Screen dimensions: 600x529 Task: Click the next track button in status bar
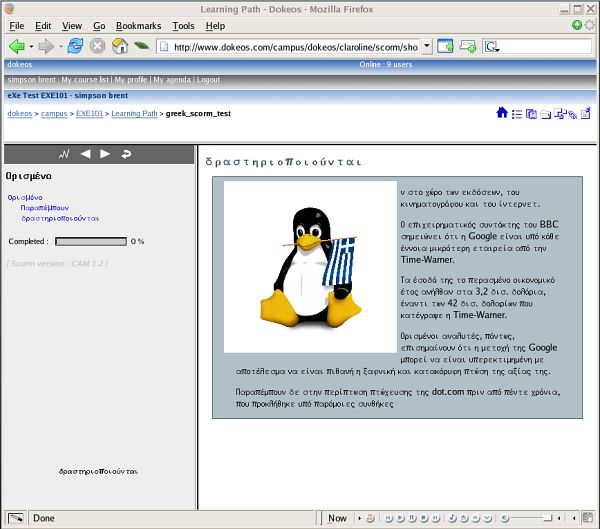coord(436,518)
